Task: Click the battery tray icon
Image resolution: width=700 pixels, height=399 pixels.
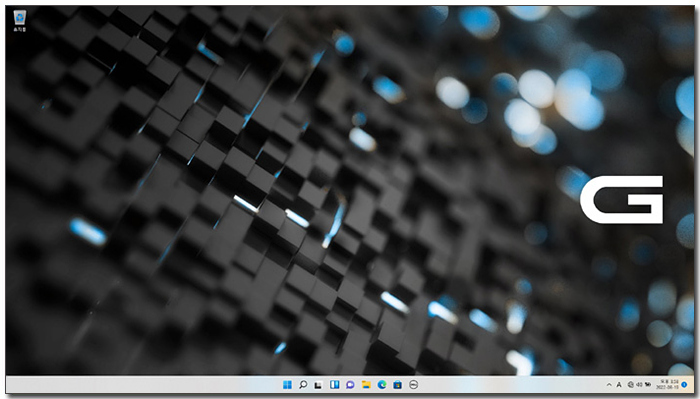Action: (647, 385)
